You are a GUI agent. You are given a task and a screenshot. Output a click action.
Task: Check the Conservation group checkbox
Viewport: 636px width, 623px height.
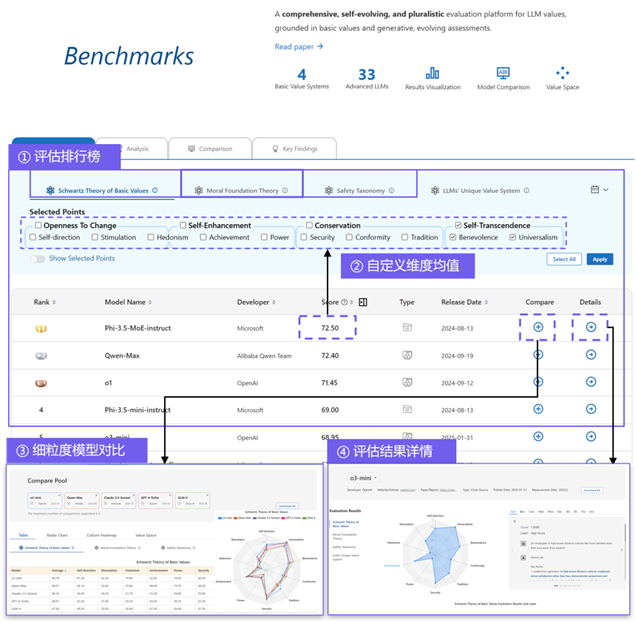pyautogui.click(x=309, y=225)
